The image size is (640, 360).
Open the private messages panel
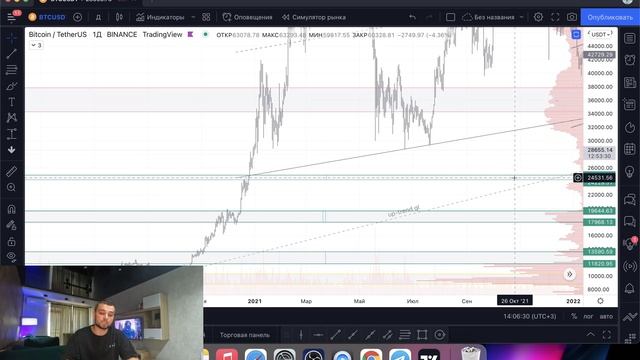tap(630, 222)
